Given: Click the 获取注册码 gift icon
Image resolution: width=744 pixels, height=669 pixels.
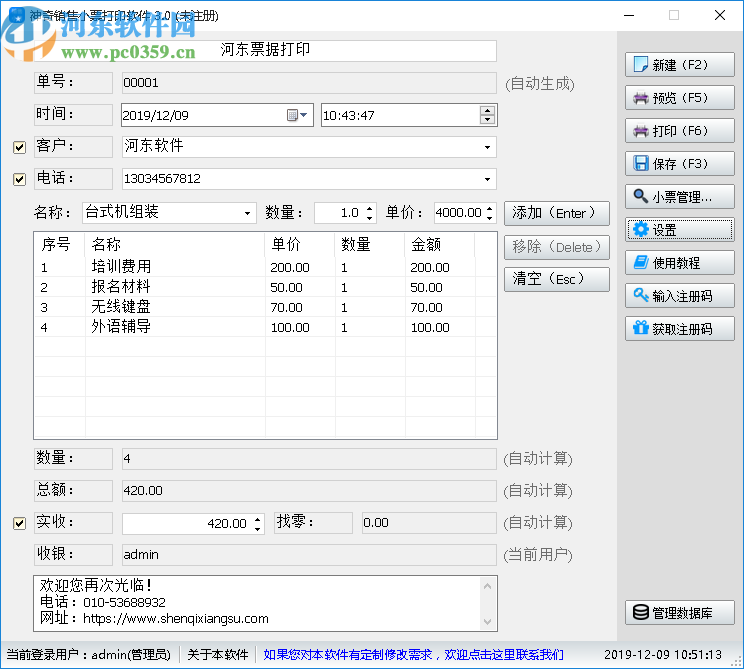Looking at the screenshot, I should coord(641,328).
